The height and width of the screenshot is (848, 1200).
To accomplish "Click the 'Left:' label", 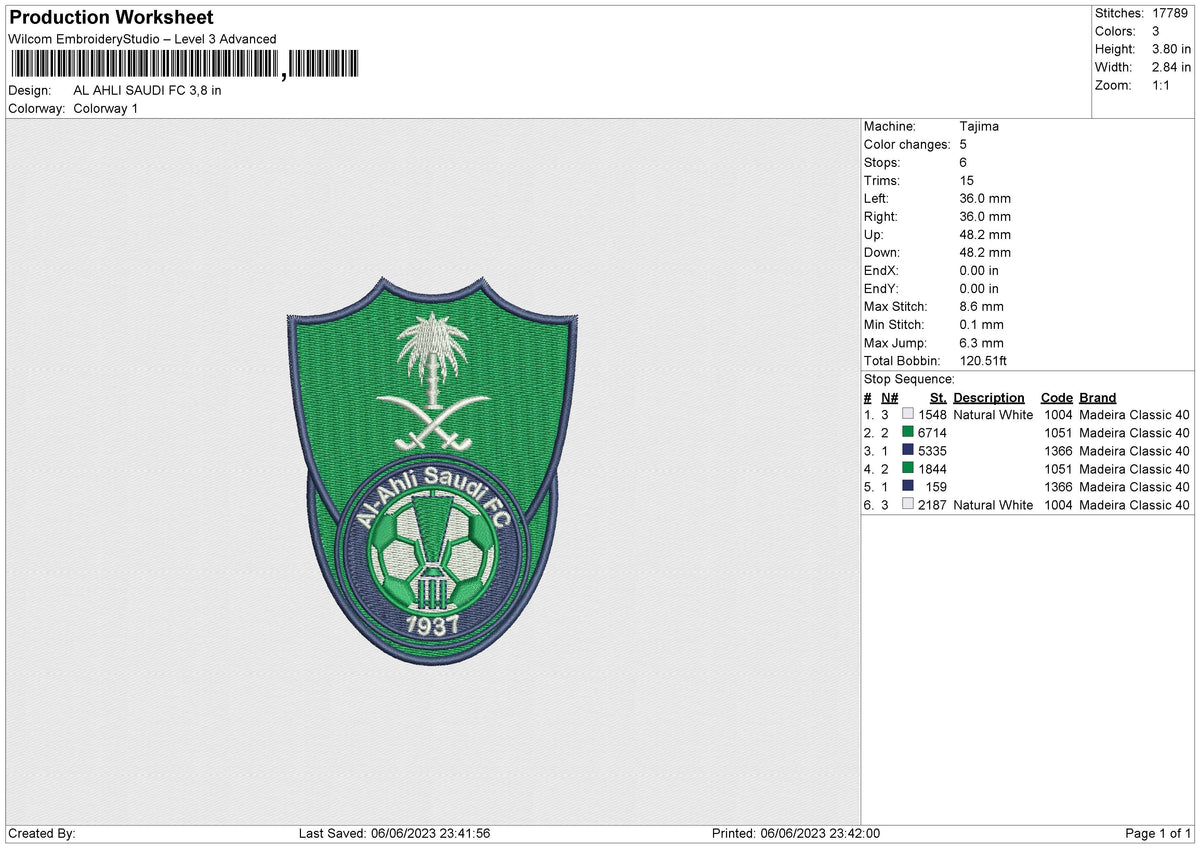I will coord(878,198).
